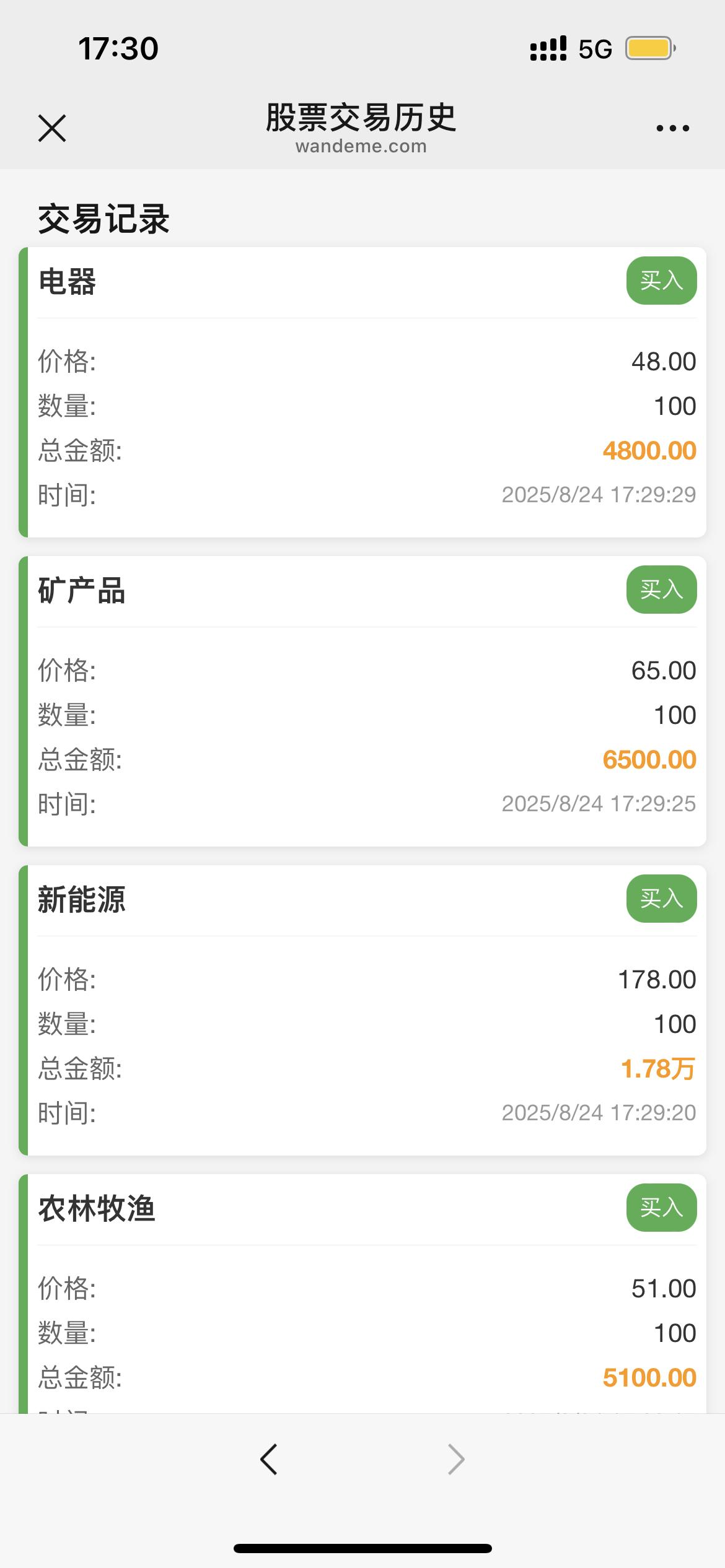Tap the 1.78万 total amount value
The width and height of the screenshot is (725, 1568).
tap(657, 1069)
